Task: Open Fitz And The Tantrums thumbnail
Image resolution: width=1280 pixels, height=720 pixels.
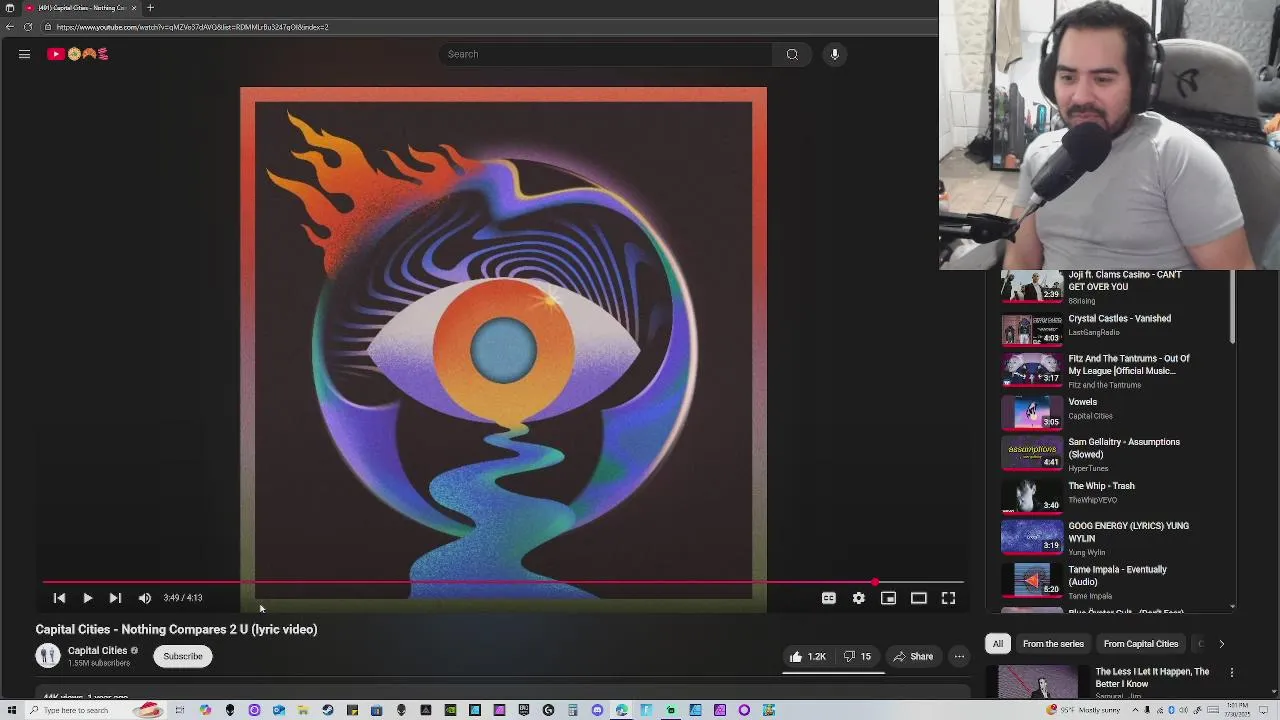Action: coord(1032,369)
